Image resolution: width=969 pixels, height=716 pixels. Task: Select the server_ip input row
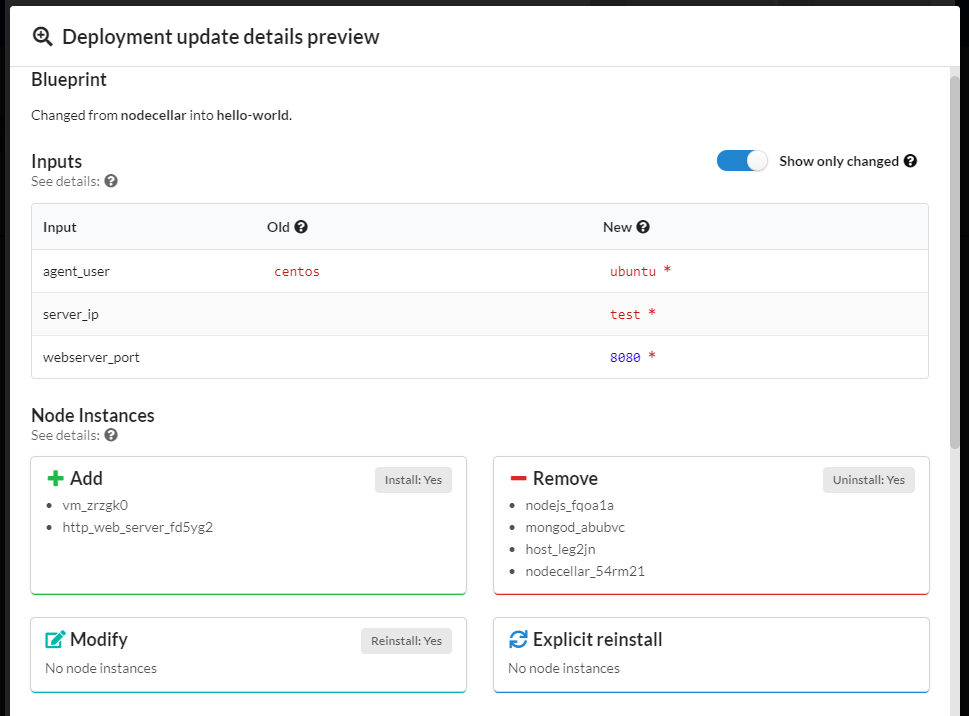480,314
